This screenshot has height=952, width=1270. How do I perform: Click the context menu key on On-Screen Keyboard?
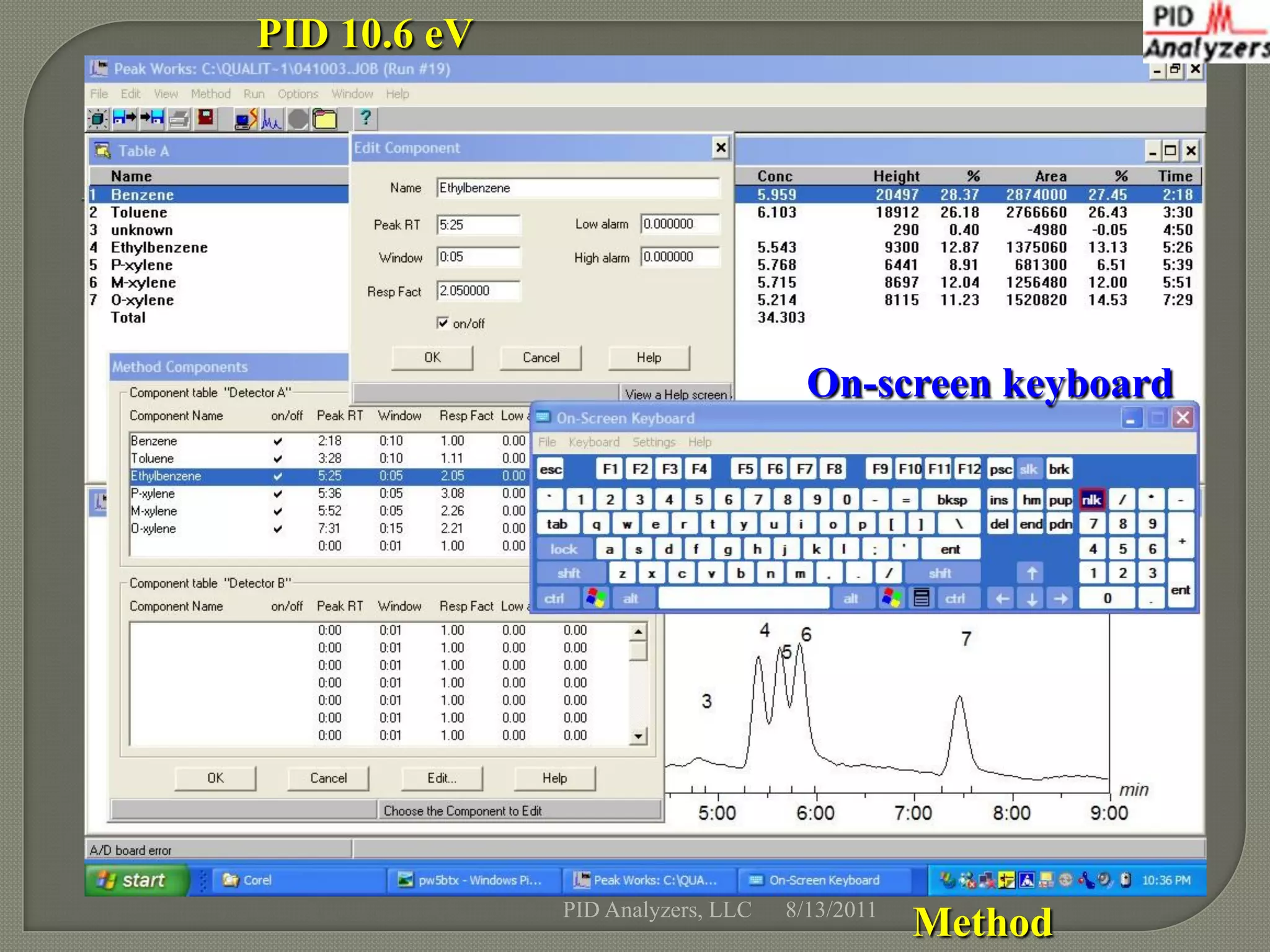(921, 598)
